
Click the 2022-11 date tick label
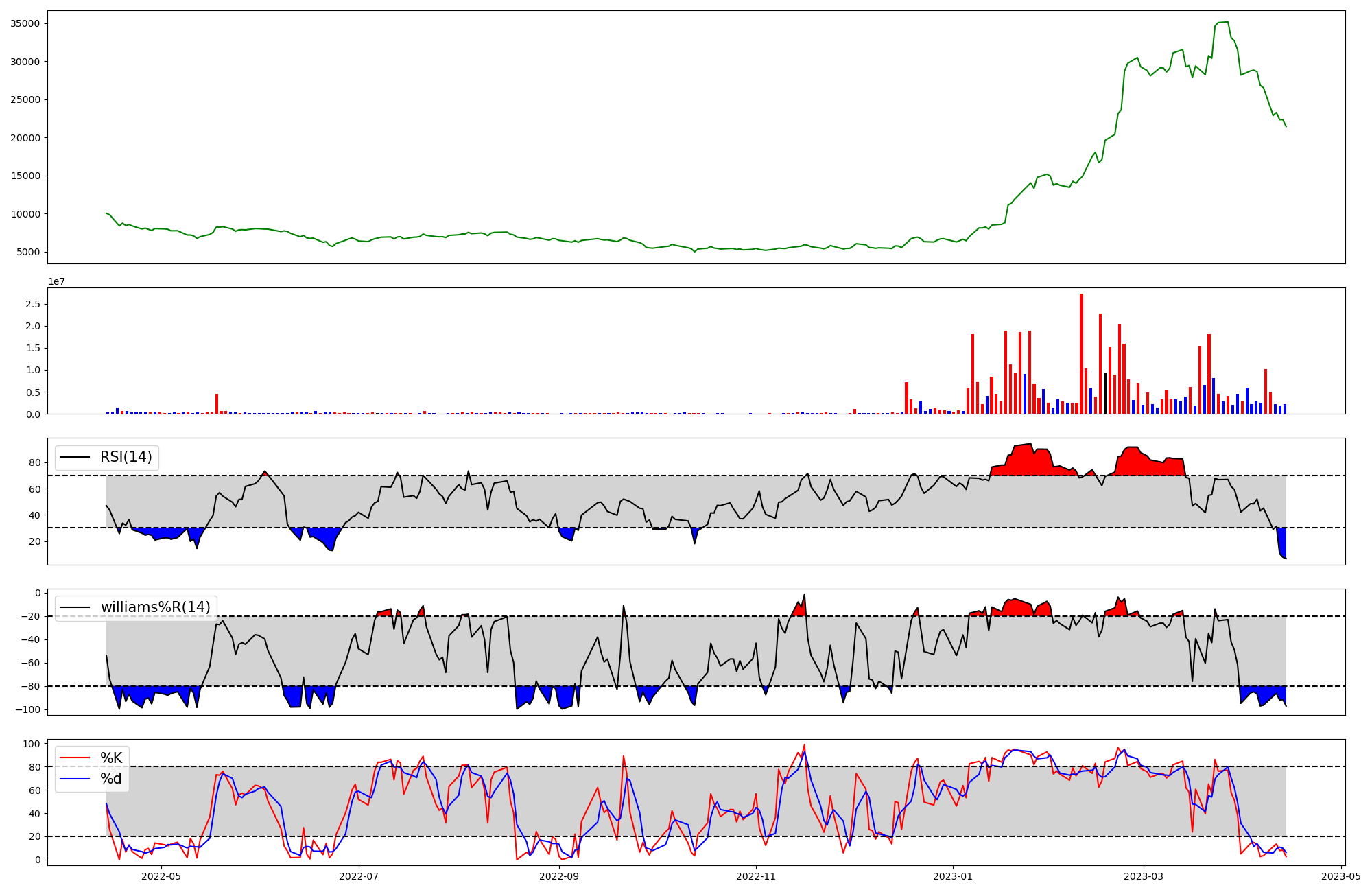(x=756, y=876)
